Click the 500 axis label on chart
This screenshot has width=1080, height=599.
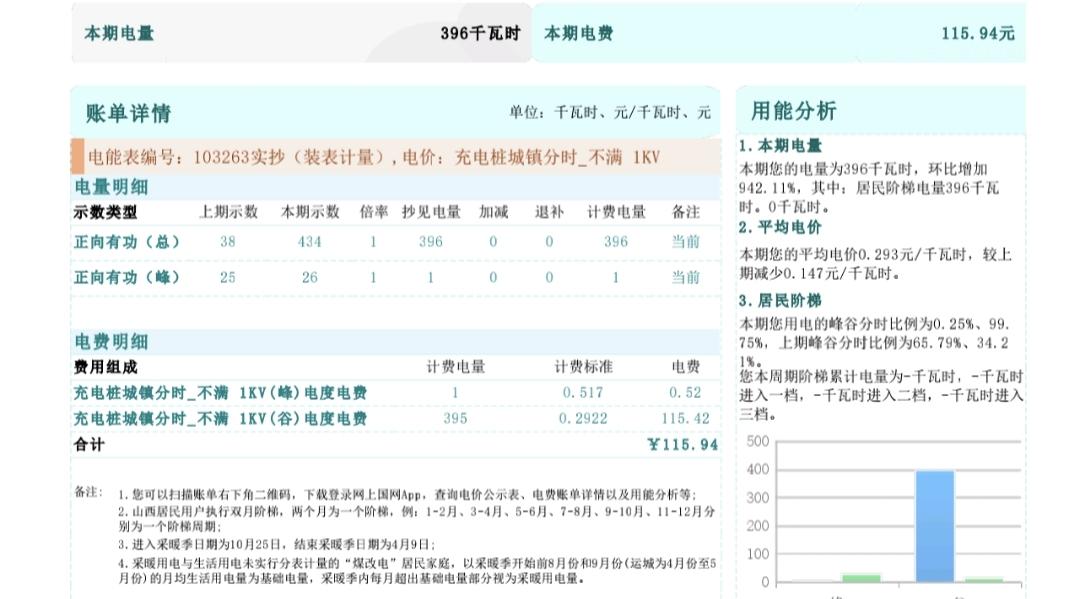pyautogui.click(x=758, y=441)
